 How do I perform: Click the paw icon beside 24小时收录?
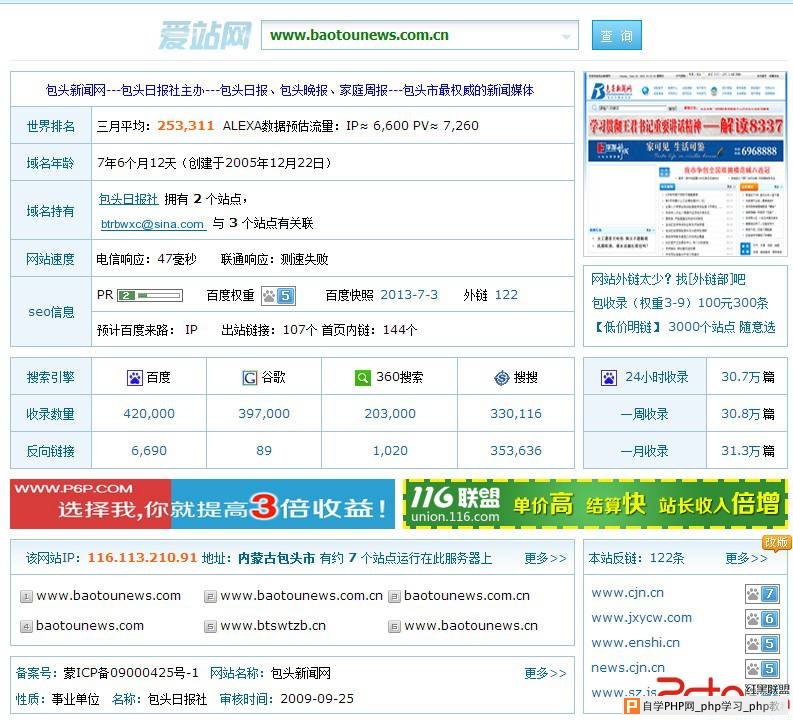point(609,378)
